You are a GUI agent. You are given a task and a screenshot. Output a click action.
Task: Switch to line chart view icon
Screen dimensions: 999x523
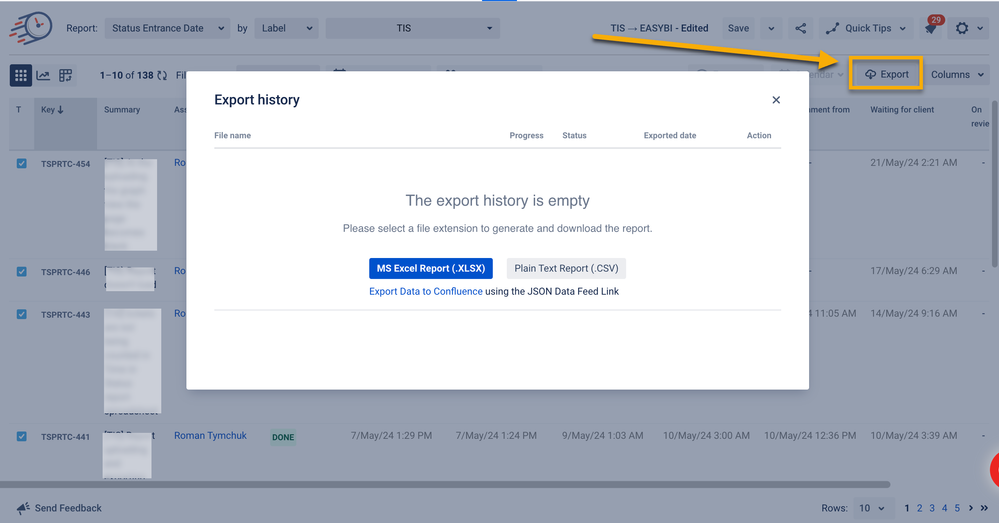(43, 75)
